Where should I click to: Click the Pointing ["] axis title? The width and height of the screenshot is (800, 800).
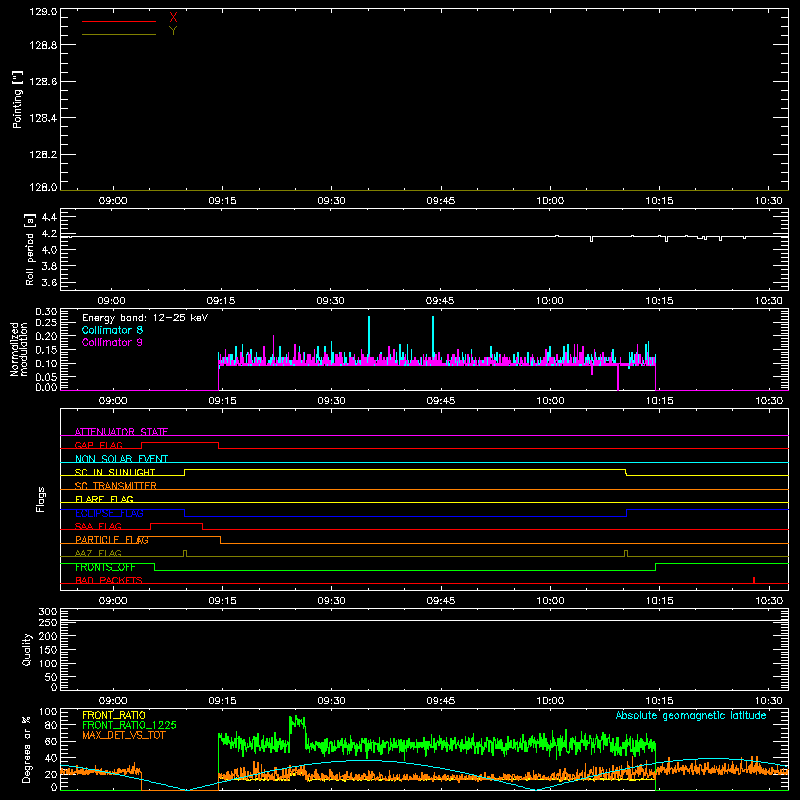17,99
